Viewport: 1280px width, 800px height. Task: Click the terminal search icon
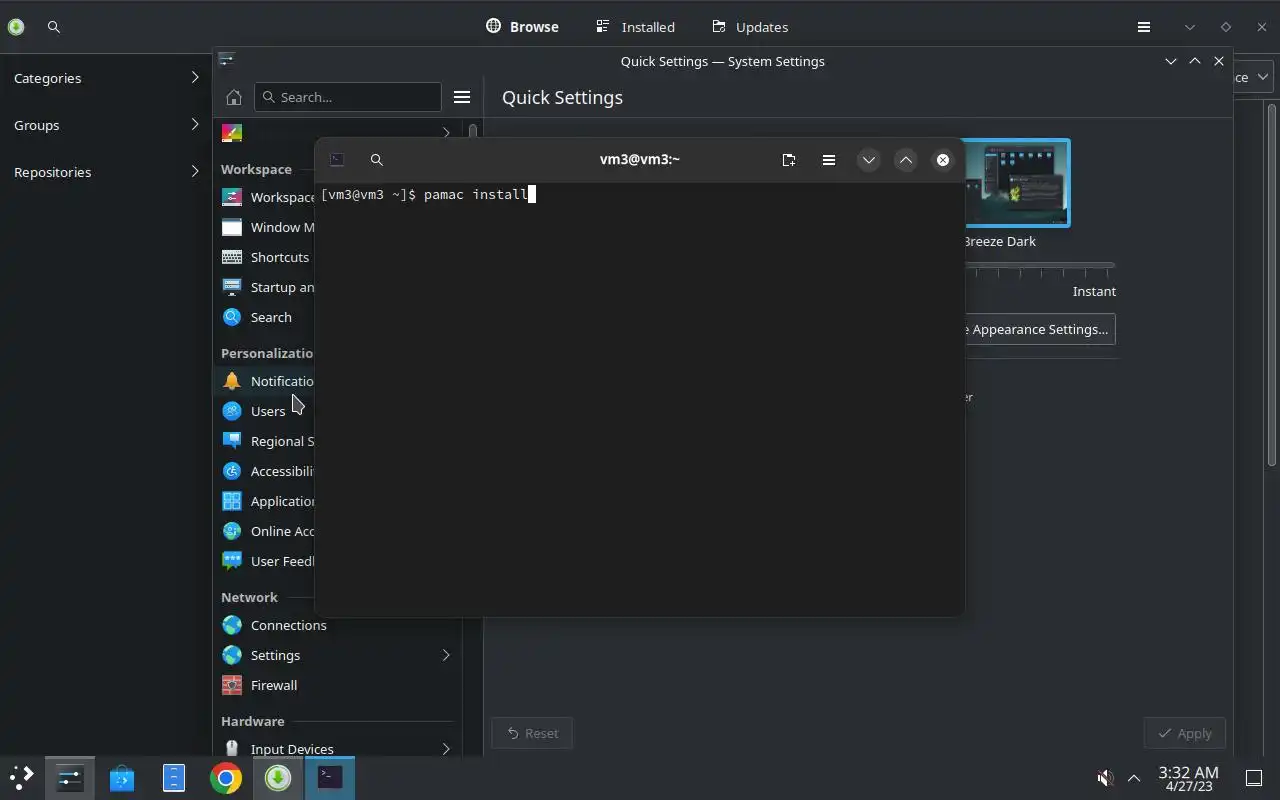[377, 160]
